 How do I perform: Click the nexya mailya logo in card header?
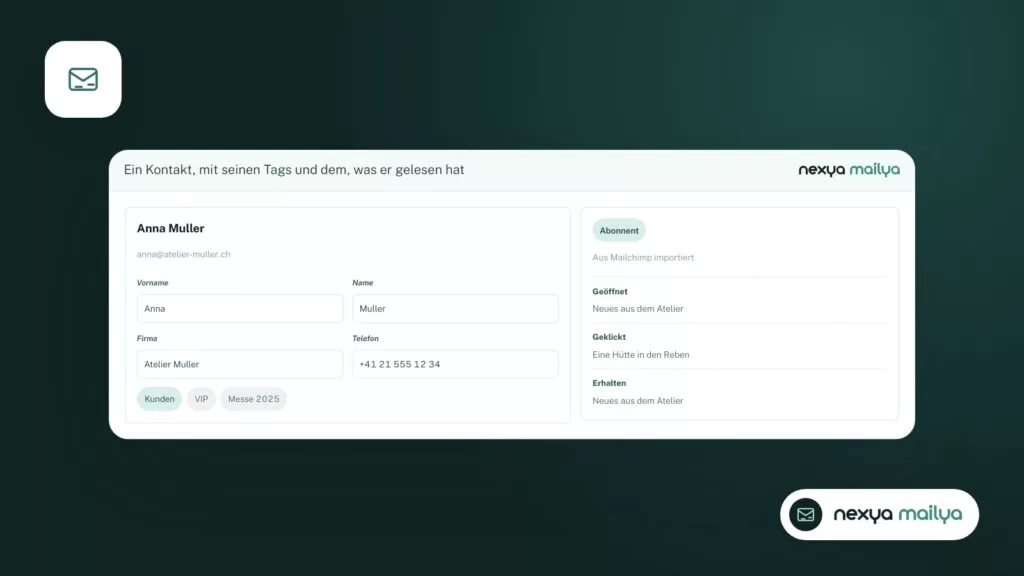849,170
